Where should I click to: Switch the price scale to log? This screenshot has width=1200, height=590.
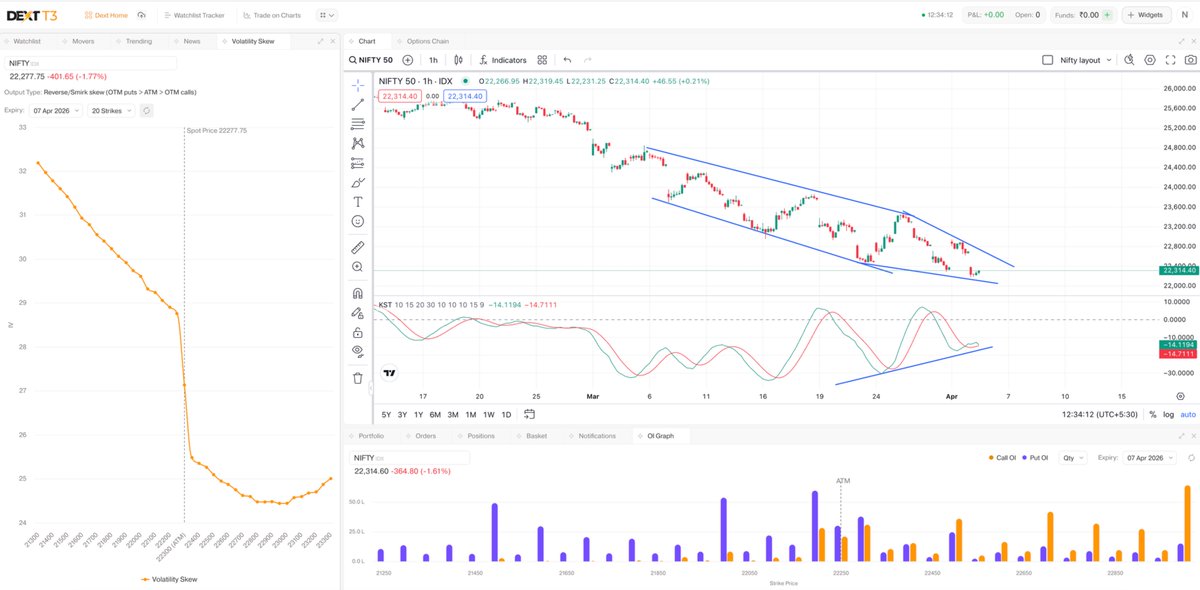coord(1169,414)
